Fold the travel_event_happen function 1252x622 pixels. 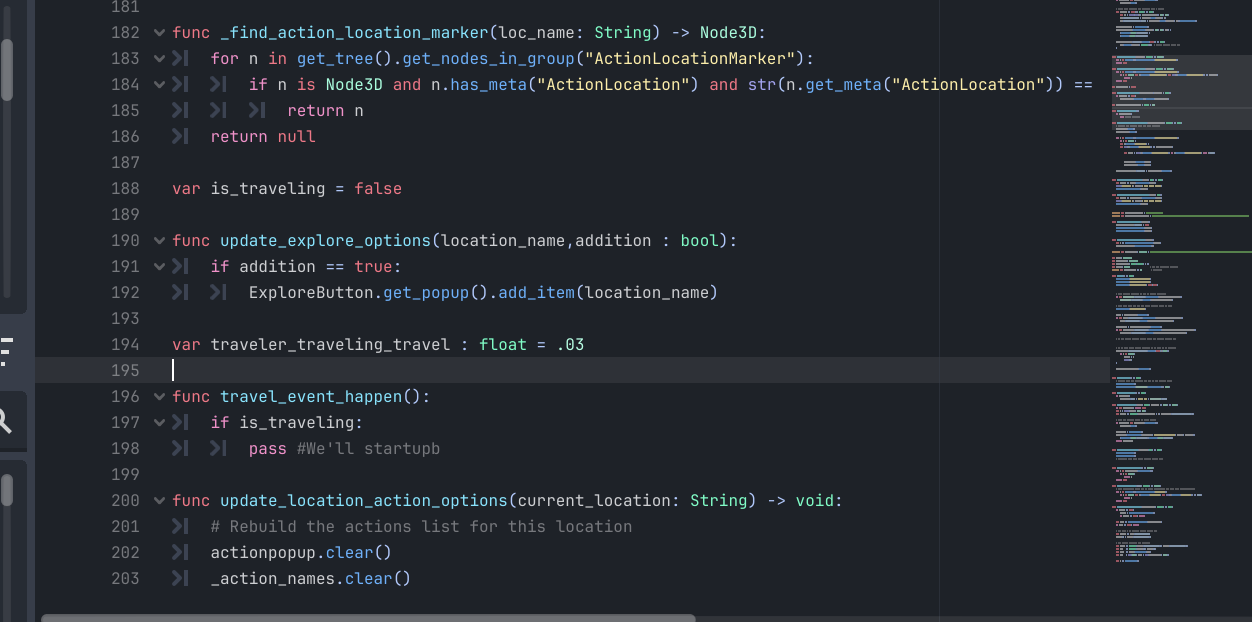159,397
